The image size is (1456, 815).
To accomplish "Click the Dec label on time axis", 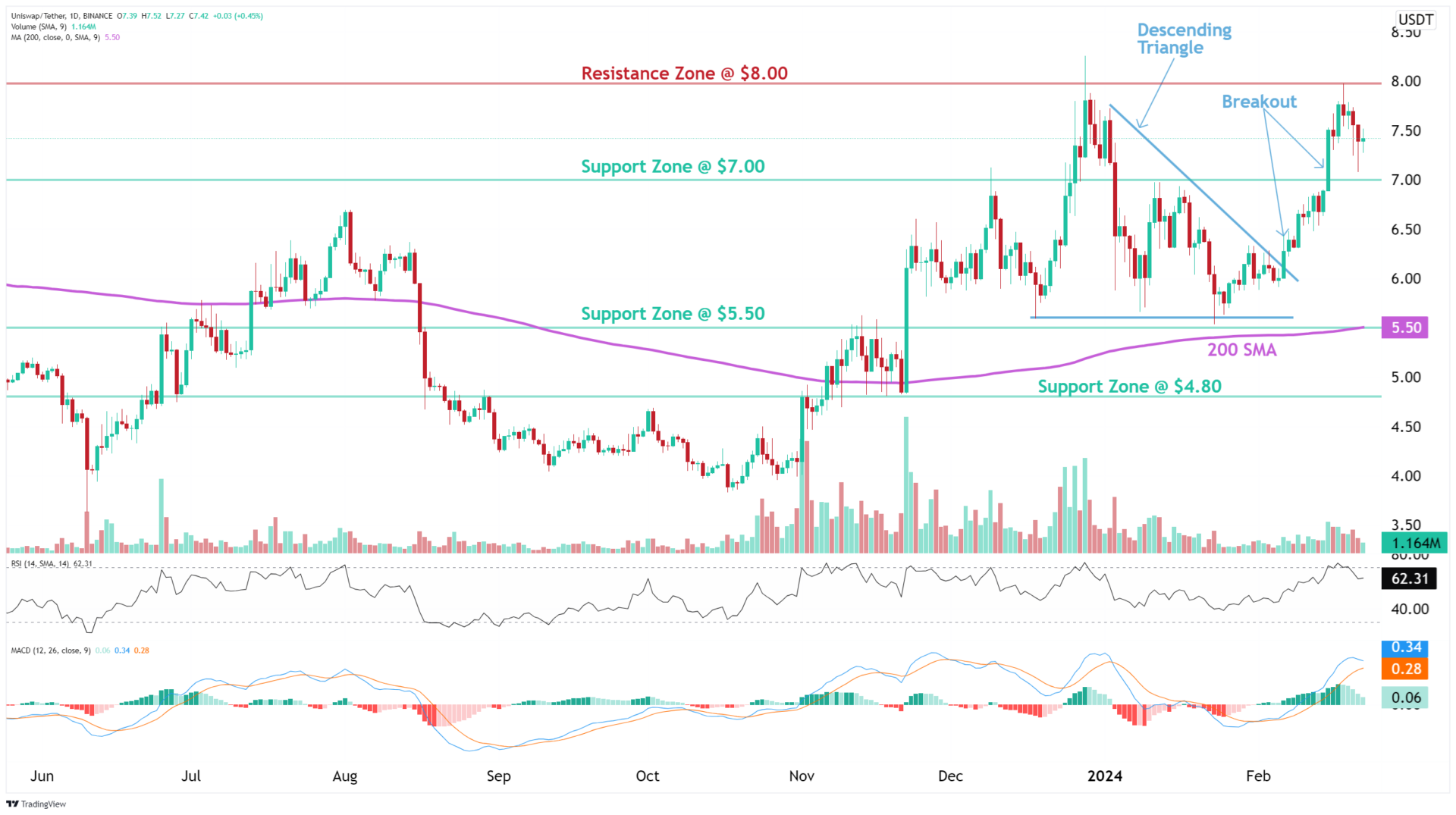I will pos(950,776).
